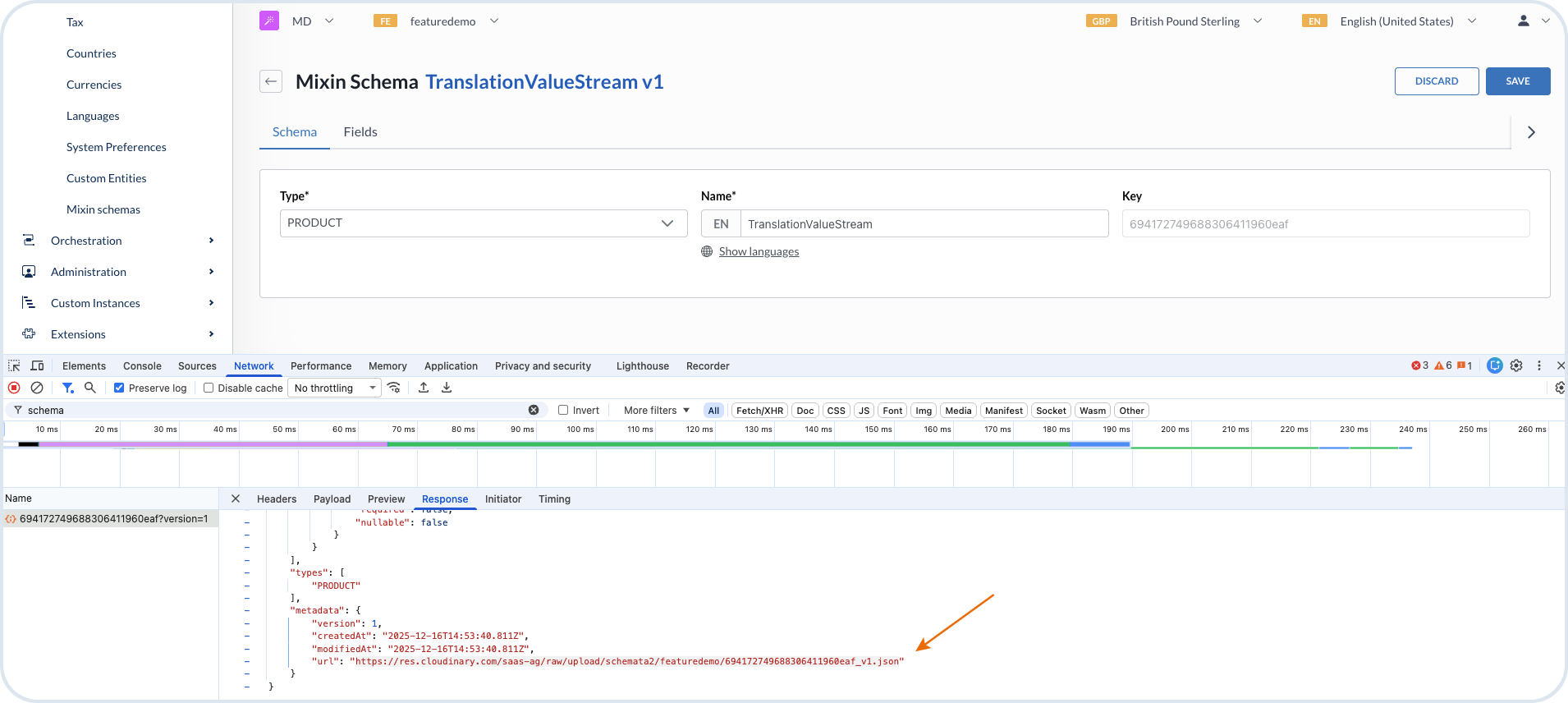
Task: Enable the Disable cache checkbox
Action: click(x=209, y=388)
